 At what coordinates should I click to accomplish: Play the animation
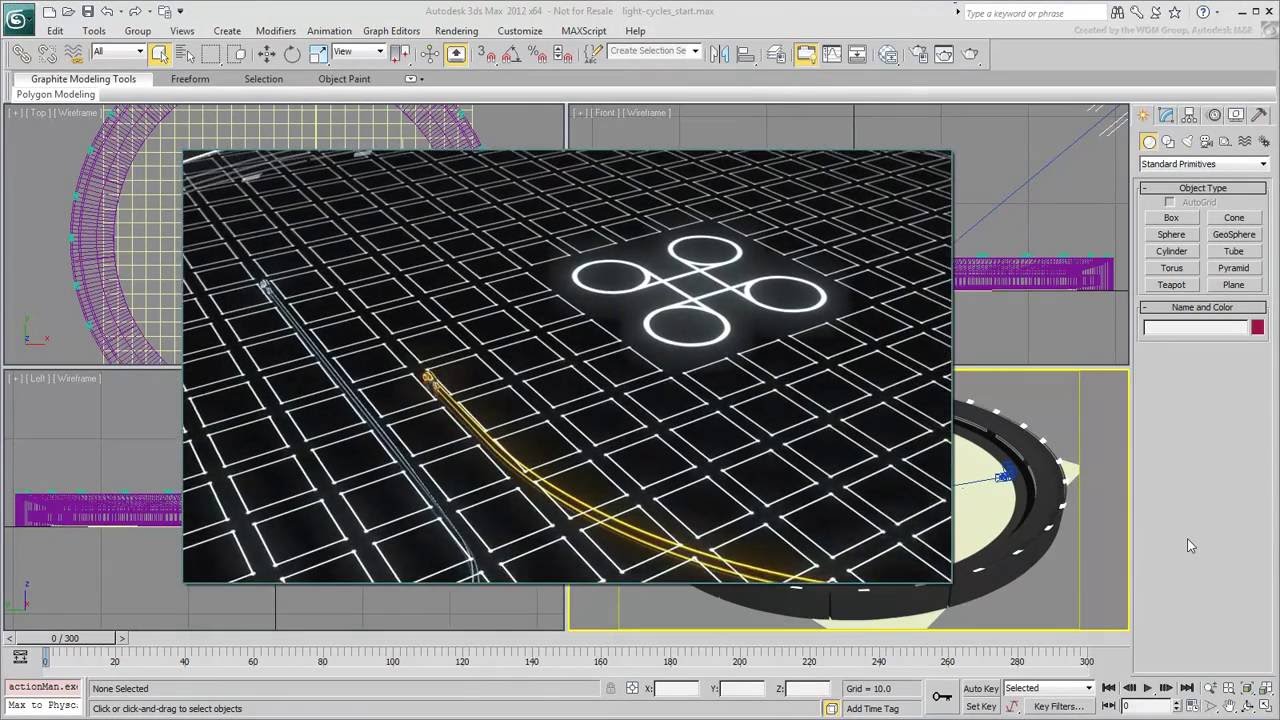(1147, 688)
